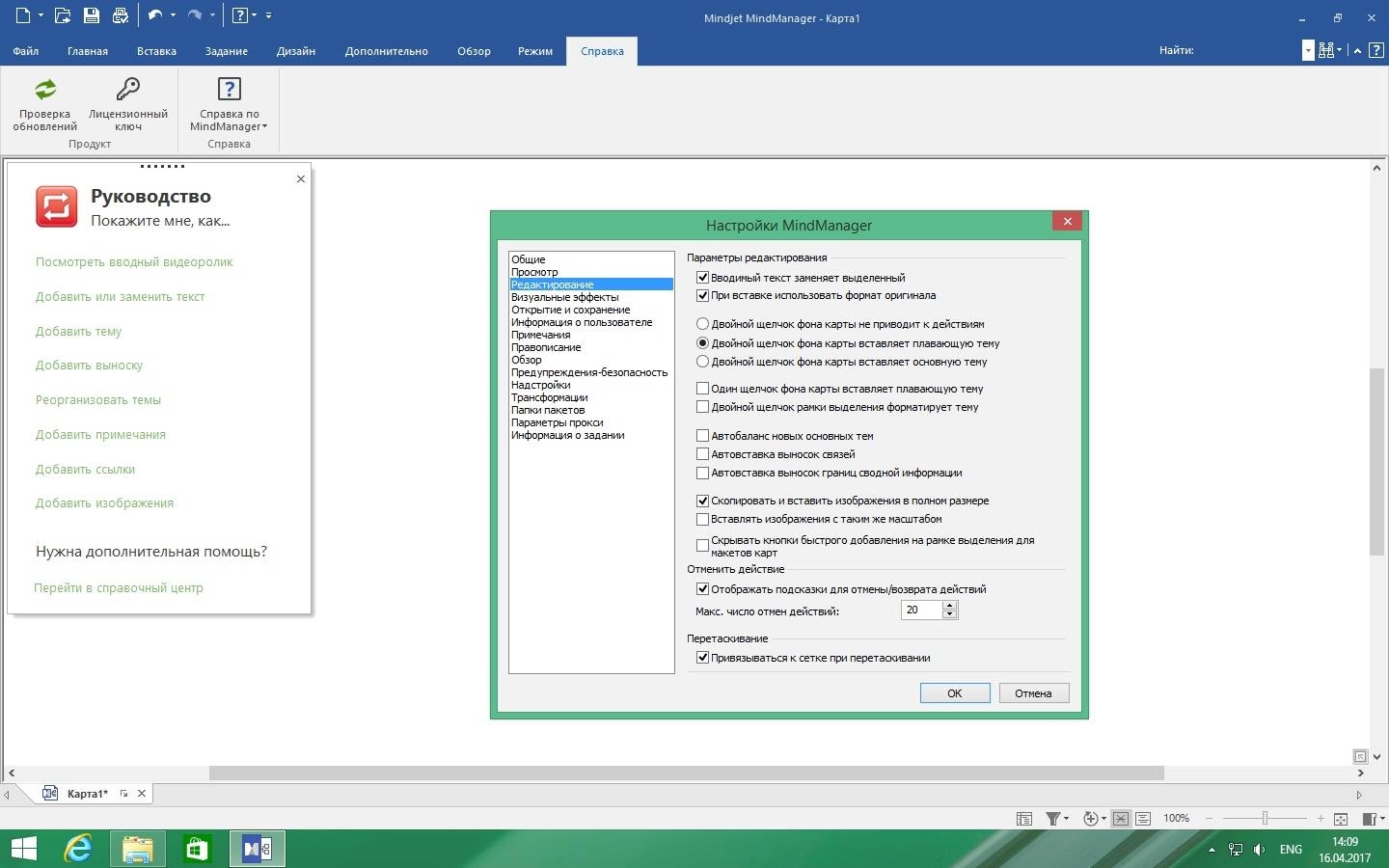Open the Redo history dropdown arrow
The height and width of the screenshot is (868, 1389).
(x=212, y=15)
